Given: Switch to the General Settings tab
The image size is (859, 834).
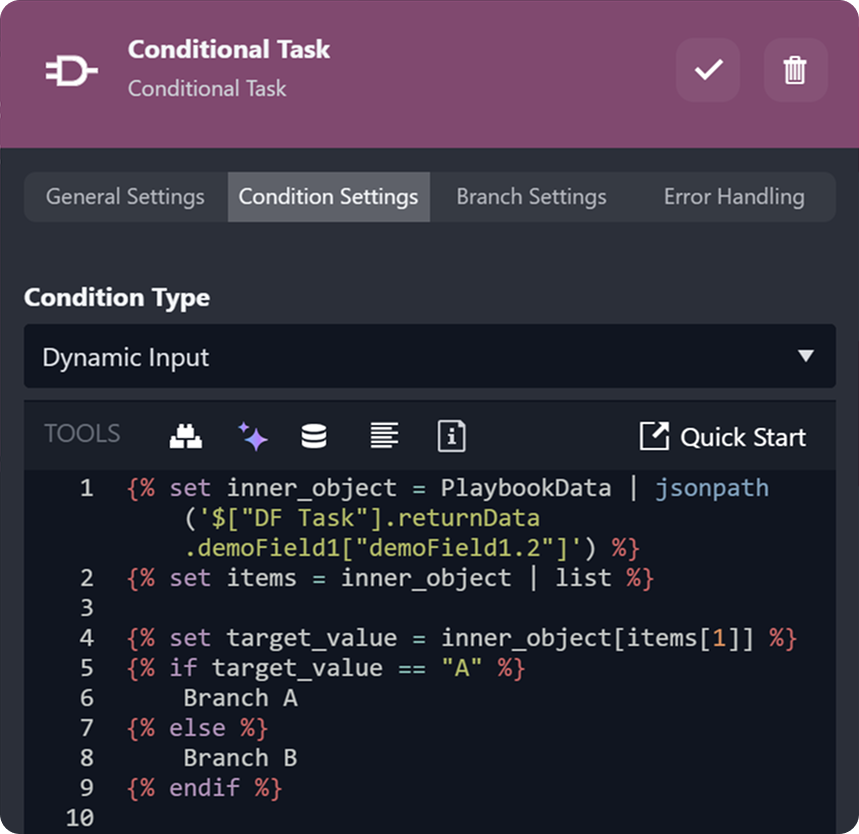Looking at the screenshot, I should 125,197.
